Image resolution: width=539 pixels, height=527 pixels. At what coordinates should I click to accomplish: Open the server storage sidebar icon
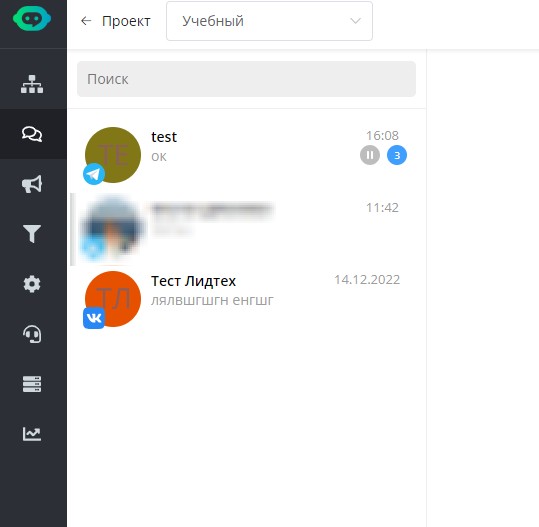tap(32, 384)
